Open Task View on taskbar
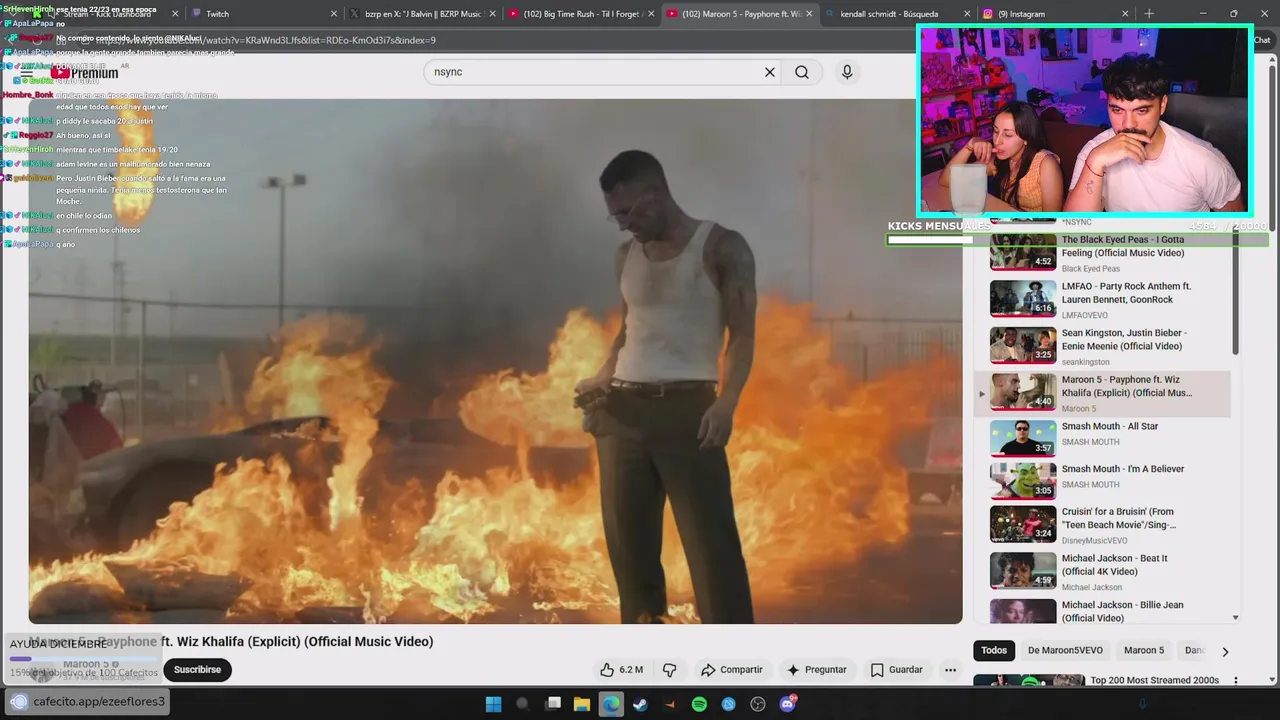The image size is (1280, 720). [x=553, y=704]
